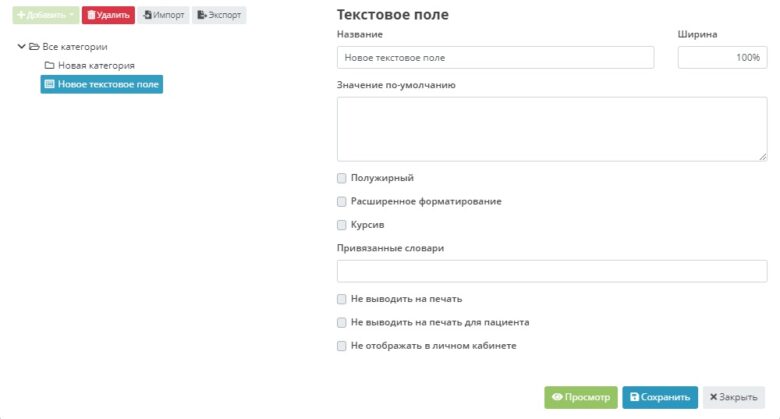Focus the Ширина input with 100%
Screen dimensions: 780x419
coord(722,58)
